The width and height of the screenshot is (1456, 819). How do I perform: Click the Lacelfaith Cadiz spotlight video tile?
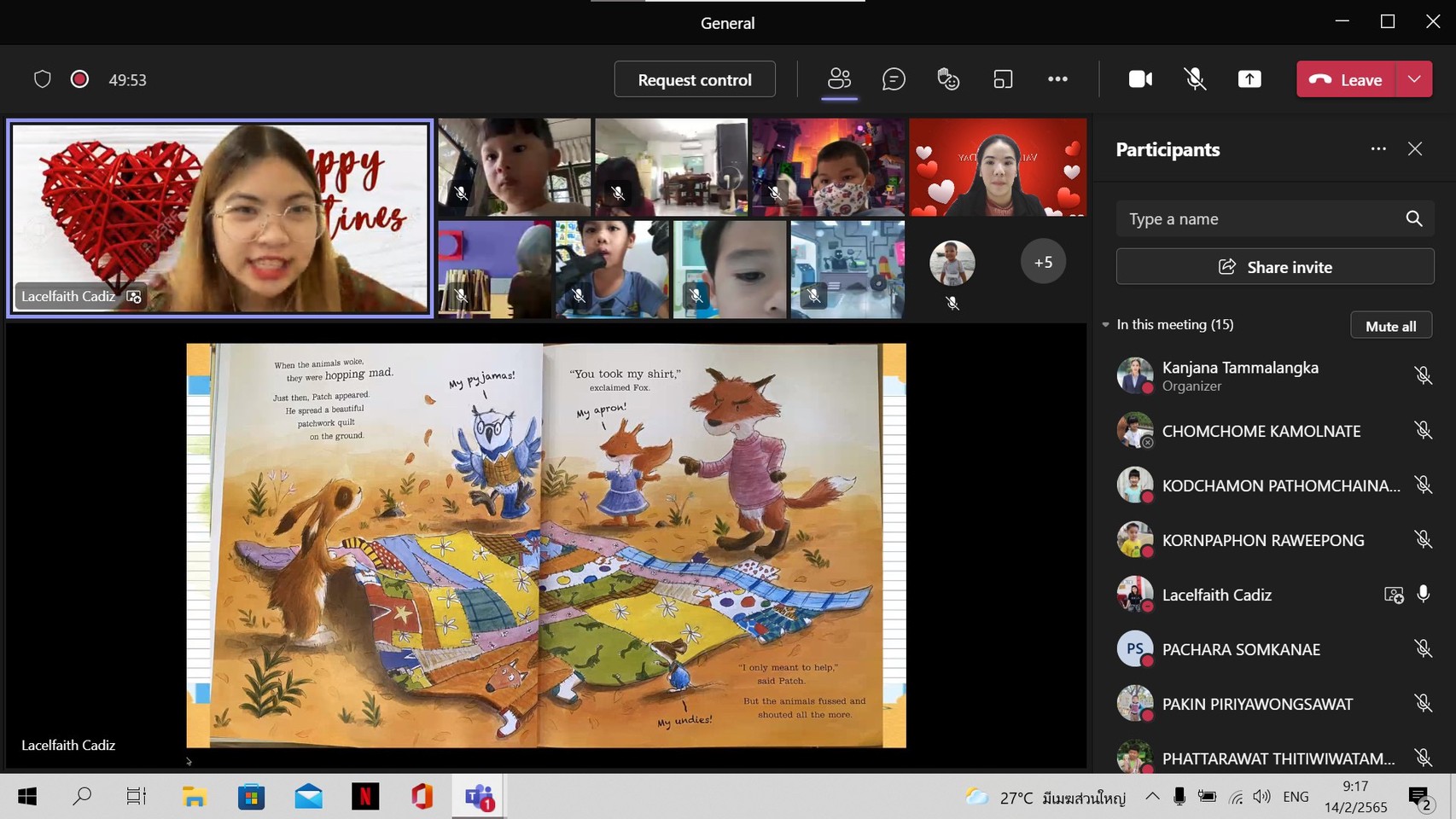pos(220,218)
